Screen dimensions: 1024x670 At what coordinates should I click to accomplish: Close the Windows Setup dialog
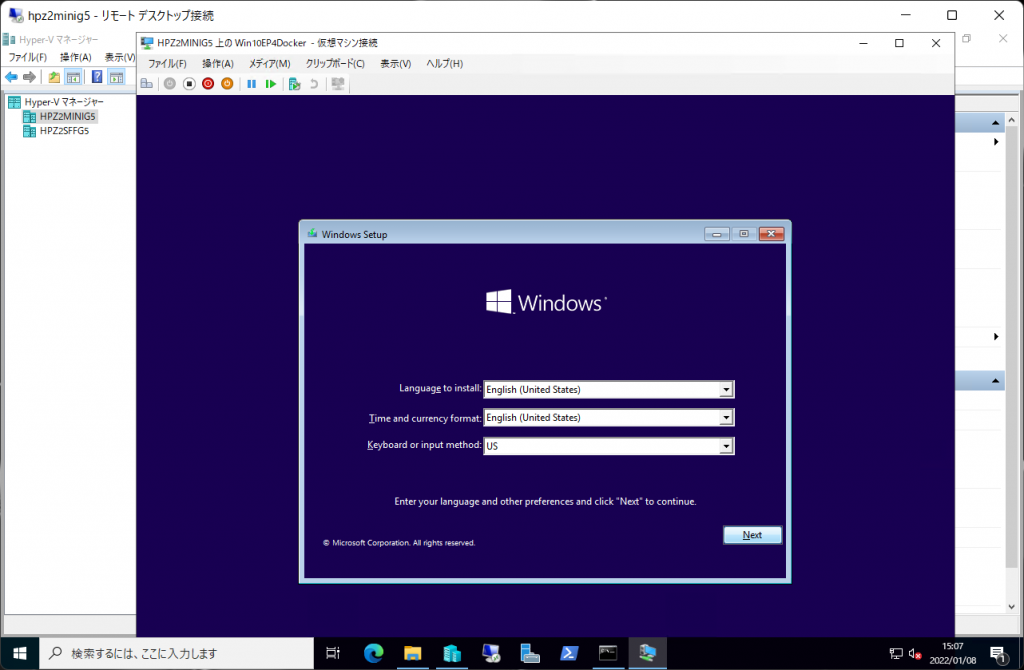click(771, 234)
